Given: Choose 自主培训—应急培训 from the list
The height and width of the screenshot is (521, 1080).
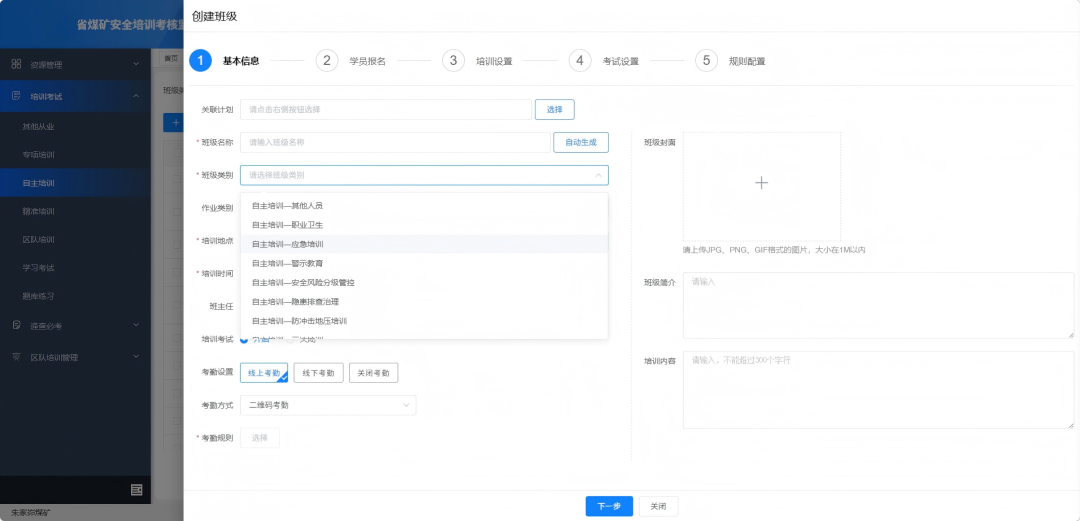Looking at the screenshot, I should [x=287, y=244].
